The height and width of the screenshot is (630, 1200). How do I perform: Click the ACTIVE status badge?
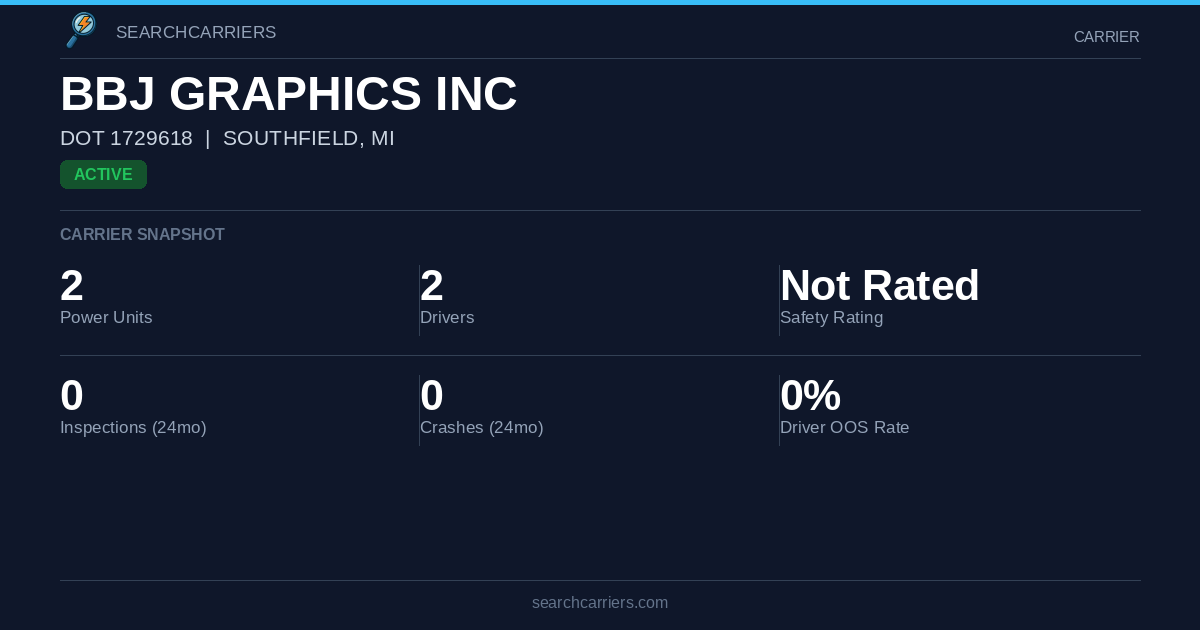point(103,175)
